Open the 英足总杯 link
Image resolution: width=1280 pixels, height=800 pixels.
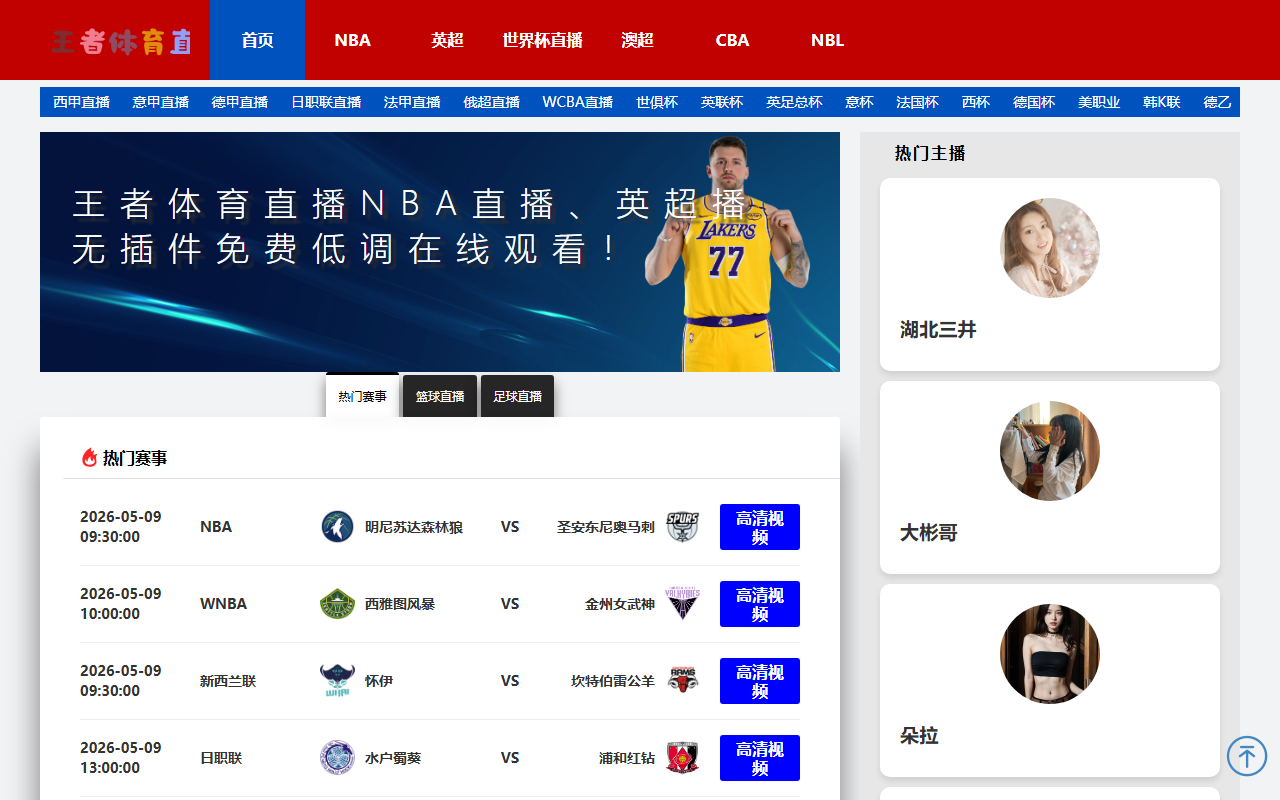[794, 102]
